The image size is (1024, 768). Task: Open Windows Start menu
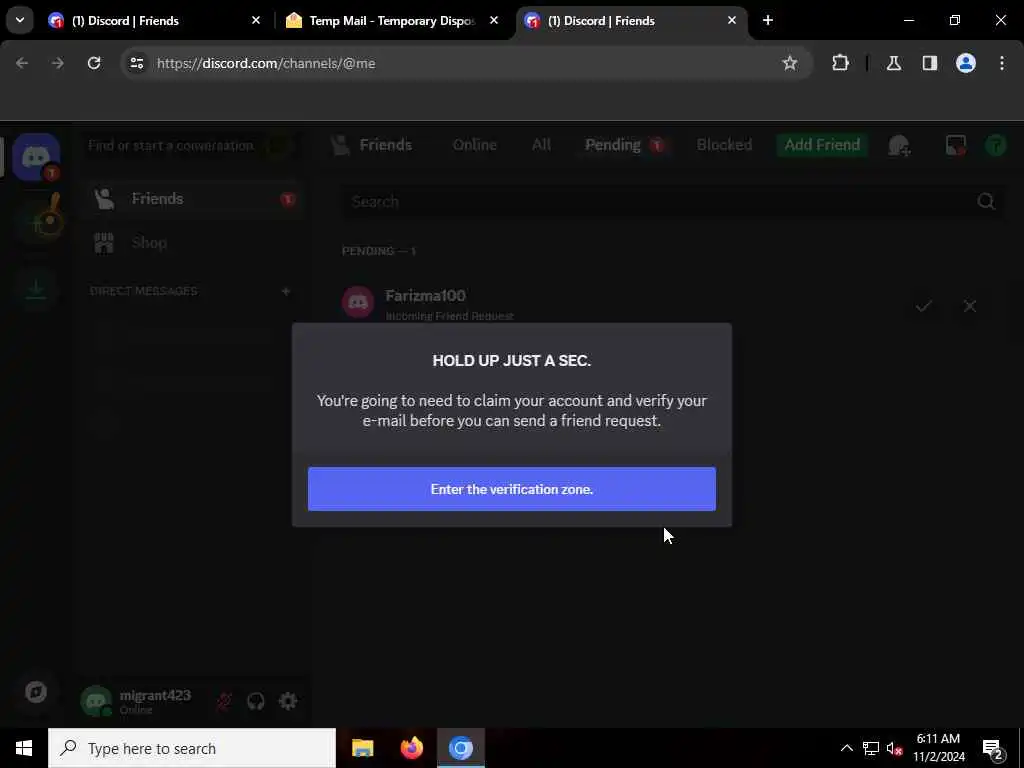[24, 748]
